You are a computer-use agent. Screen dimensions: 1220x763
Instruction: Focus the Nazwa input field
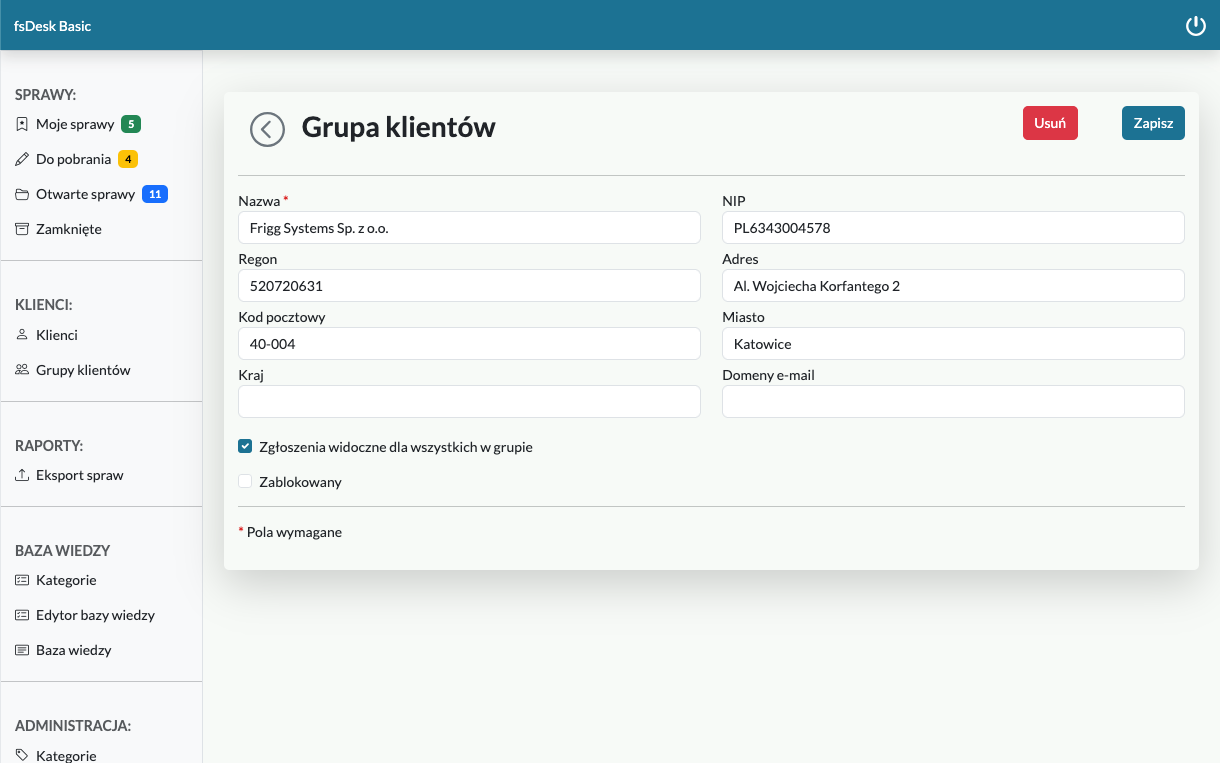pyautogui.click(x=469, y=228)
